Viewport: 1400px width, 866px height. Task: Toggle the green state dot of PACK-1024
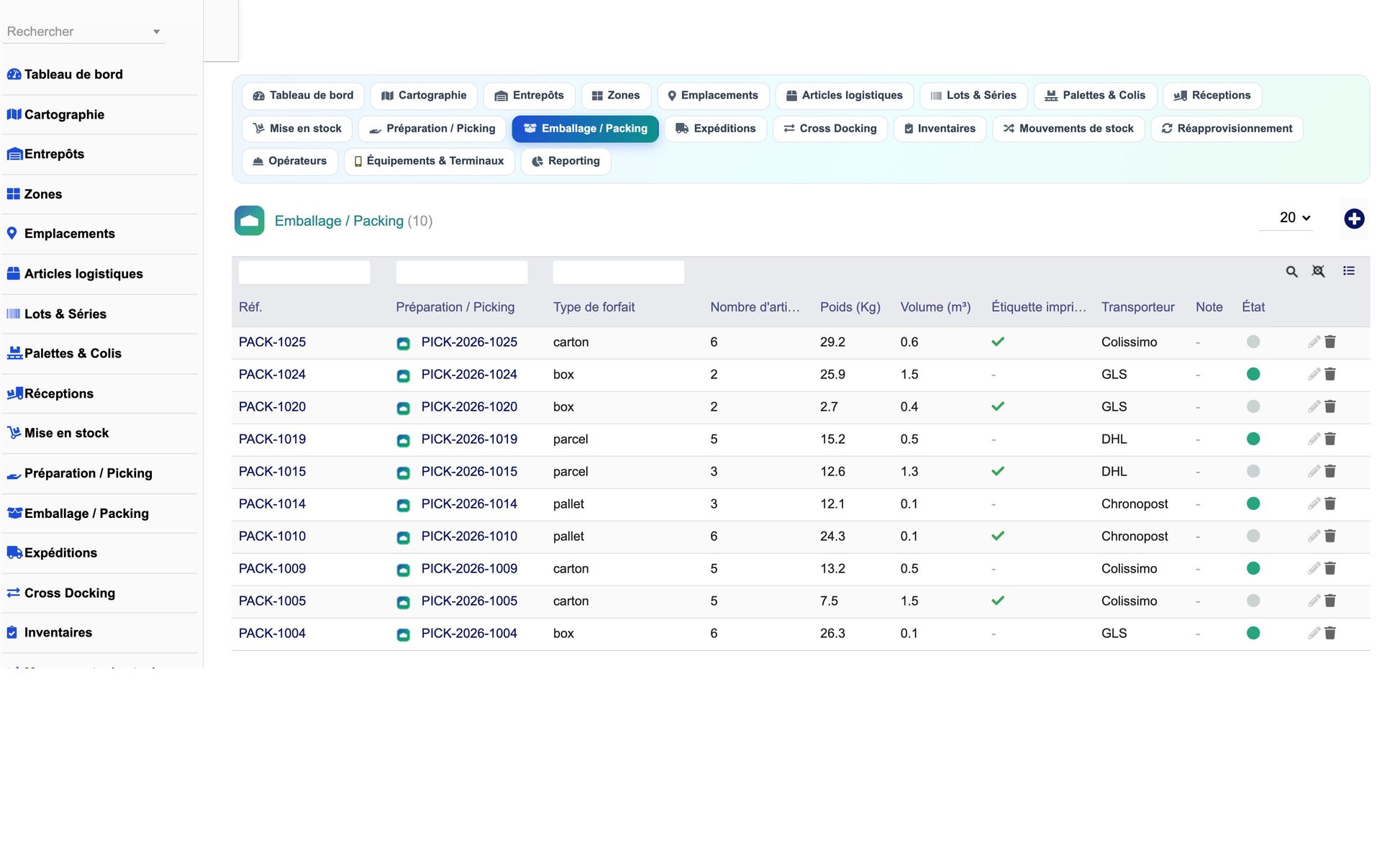tap(1253, 374)
